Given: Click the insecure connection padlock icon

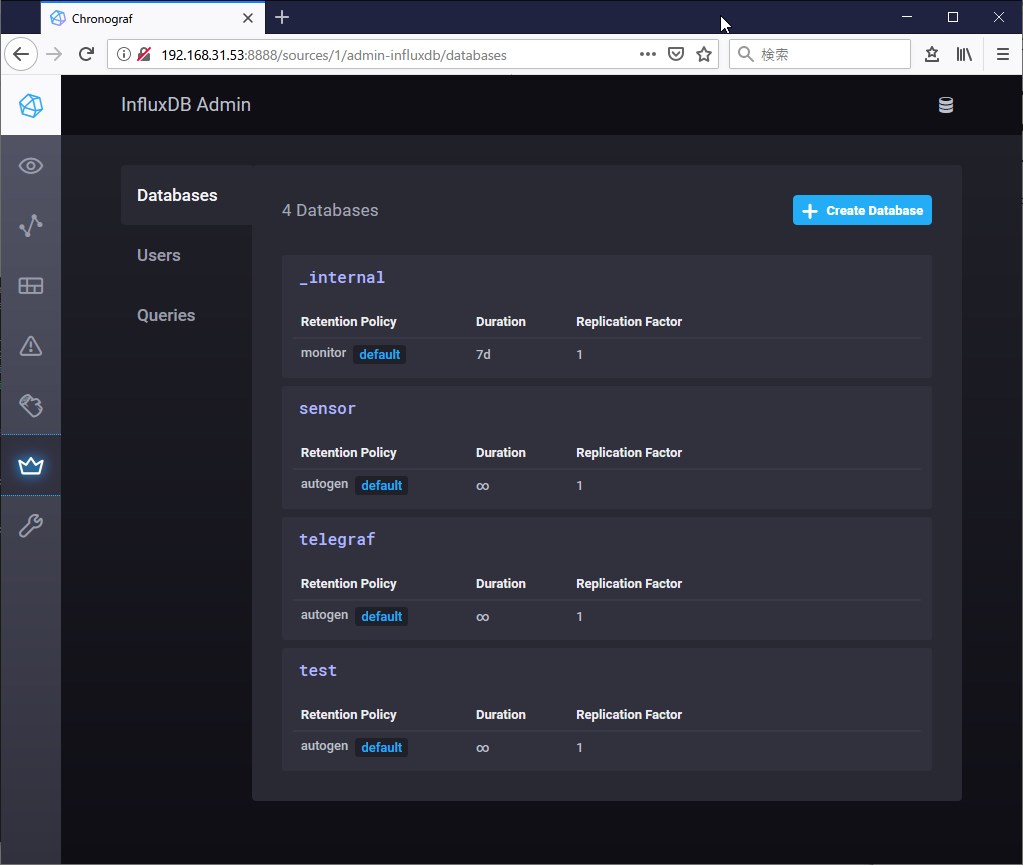Looking at the screenshot, I should pos(144,54).
